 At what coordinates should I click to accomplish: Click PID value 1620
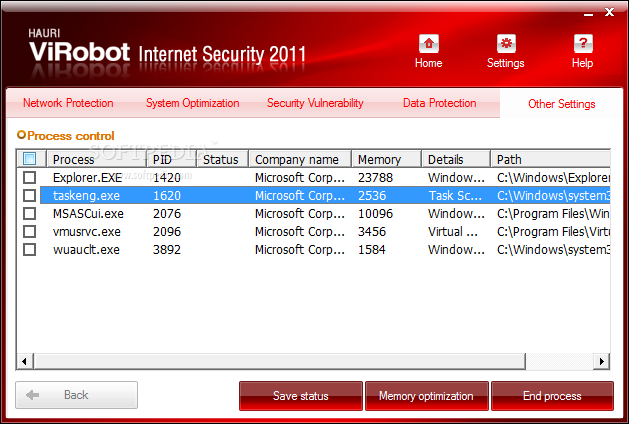coord(167,195)
